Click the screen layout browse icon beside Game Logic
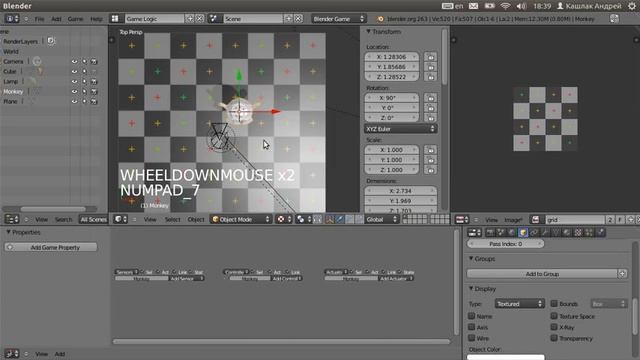This screenshot has height=360, width=640. coord(115,18)
